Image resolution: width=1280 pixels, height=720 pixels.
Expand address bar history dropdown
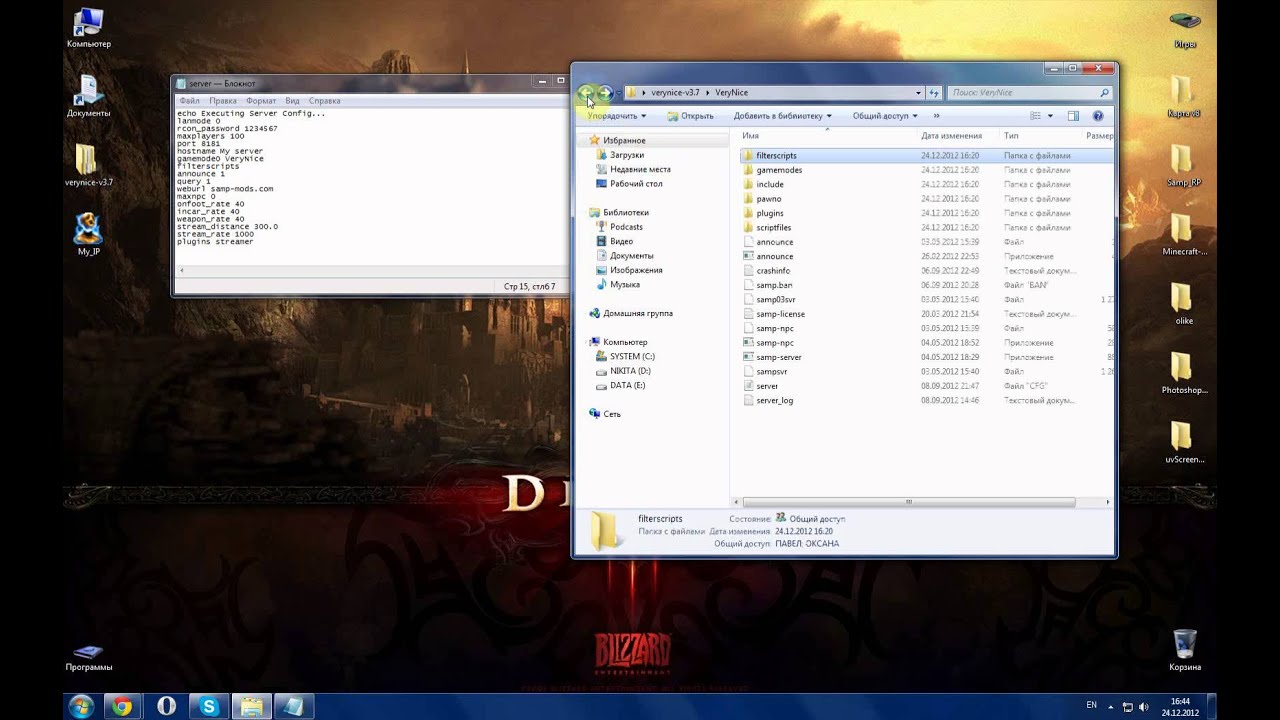coord(918,92)
